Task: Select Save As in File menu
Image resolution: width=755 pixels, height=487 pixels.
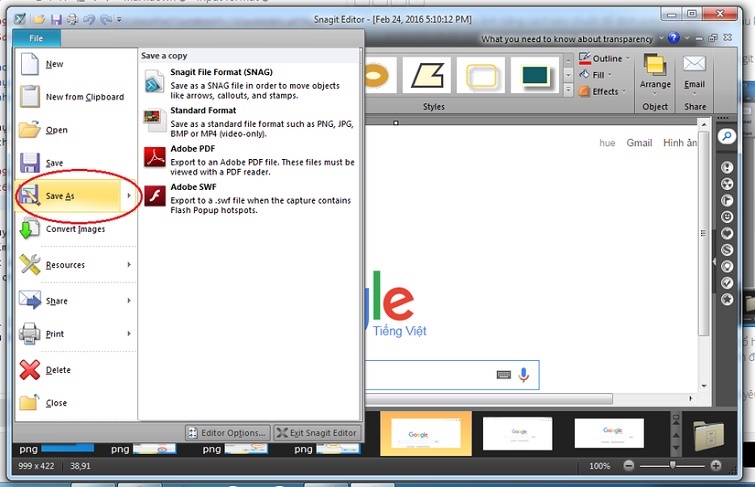Action: 73,196
